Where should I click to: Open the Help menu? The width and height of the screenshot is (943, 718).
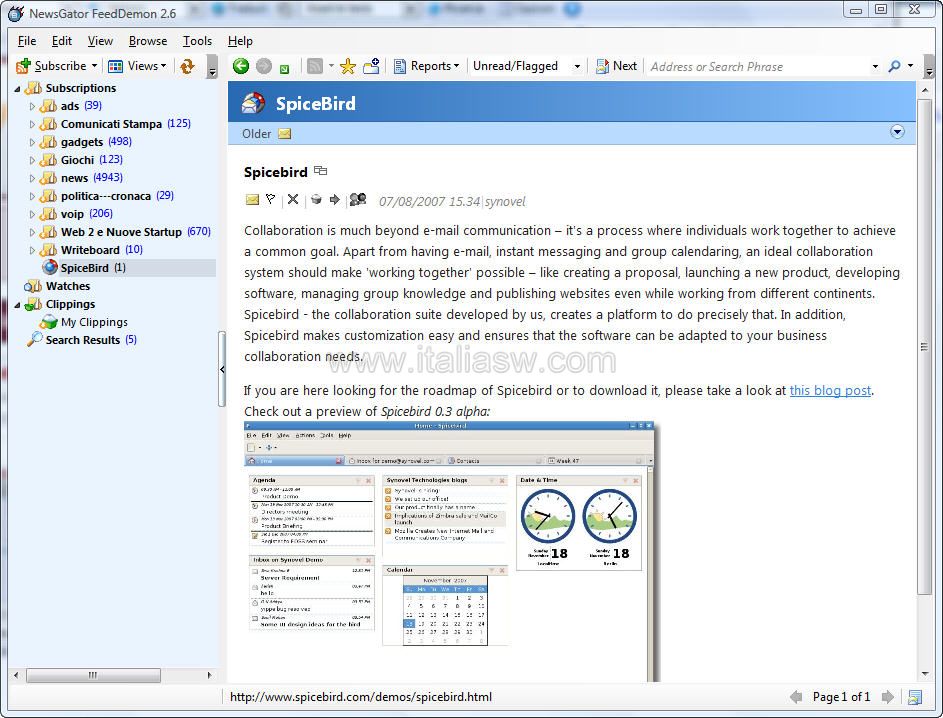[240, 41]
